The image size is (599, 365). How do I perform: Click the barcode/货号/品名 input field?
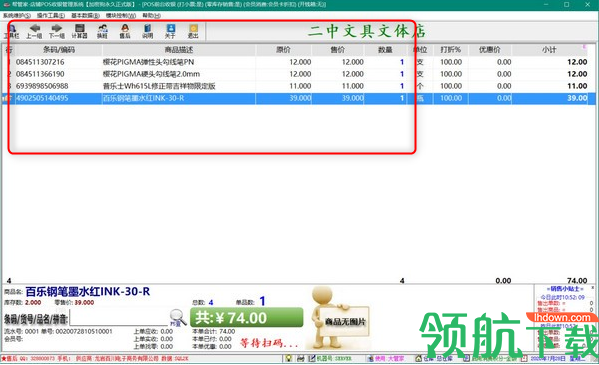(x=119, y=318)
